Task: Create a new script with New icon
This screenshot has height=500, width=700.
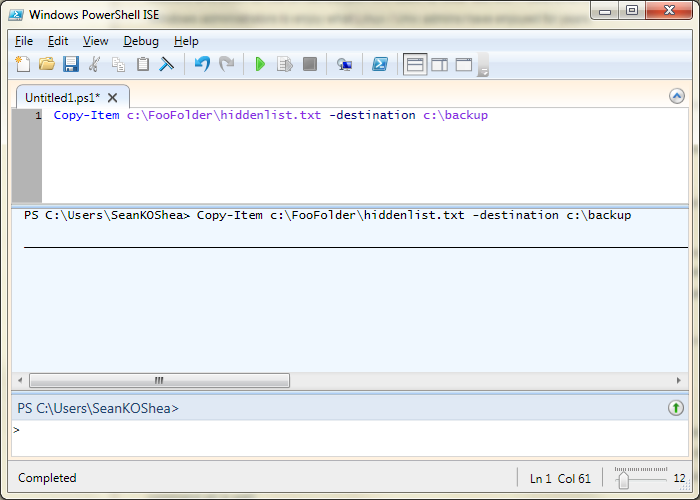Action: point(23,64)
